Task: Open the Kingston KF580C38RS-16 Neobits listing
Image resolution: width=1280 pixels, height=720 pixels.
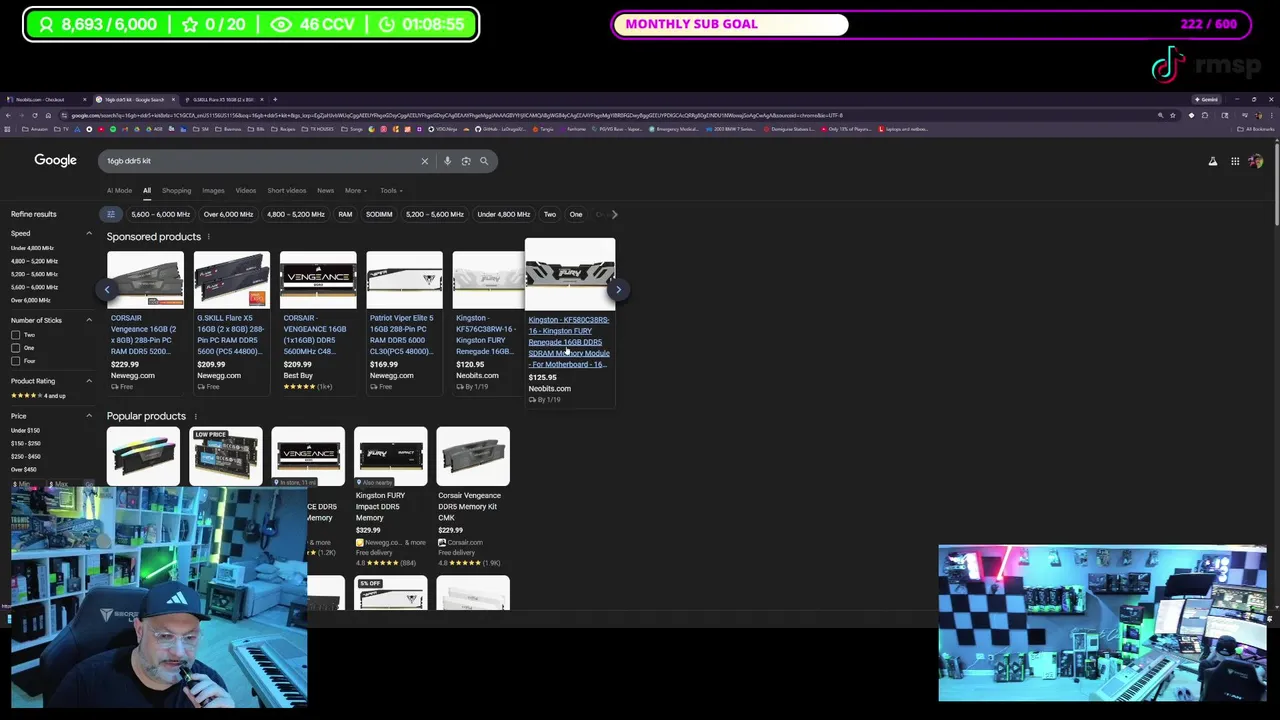Action: [x=570, y=322]
